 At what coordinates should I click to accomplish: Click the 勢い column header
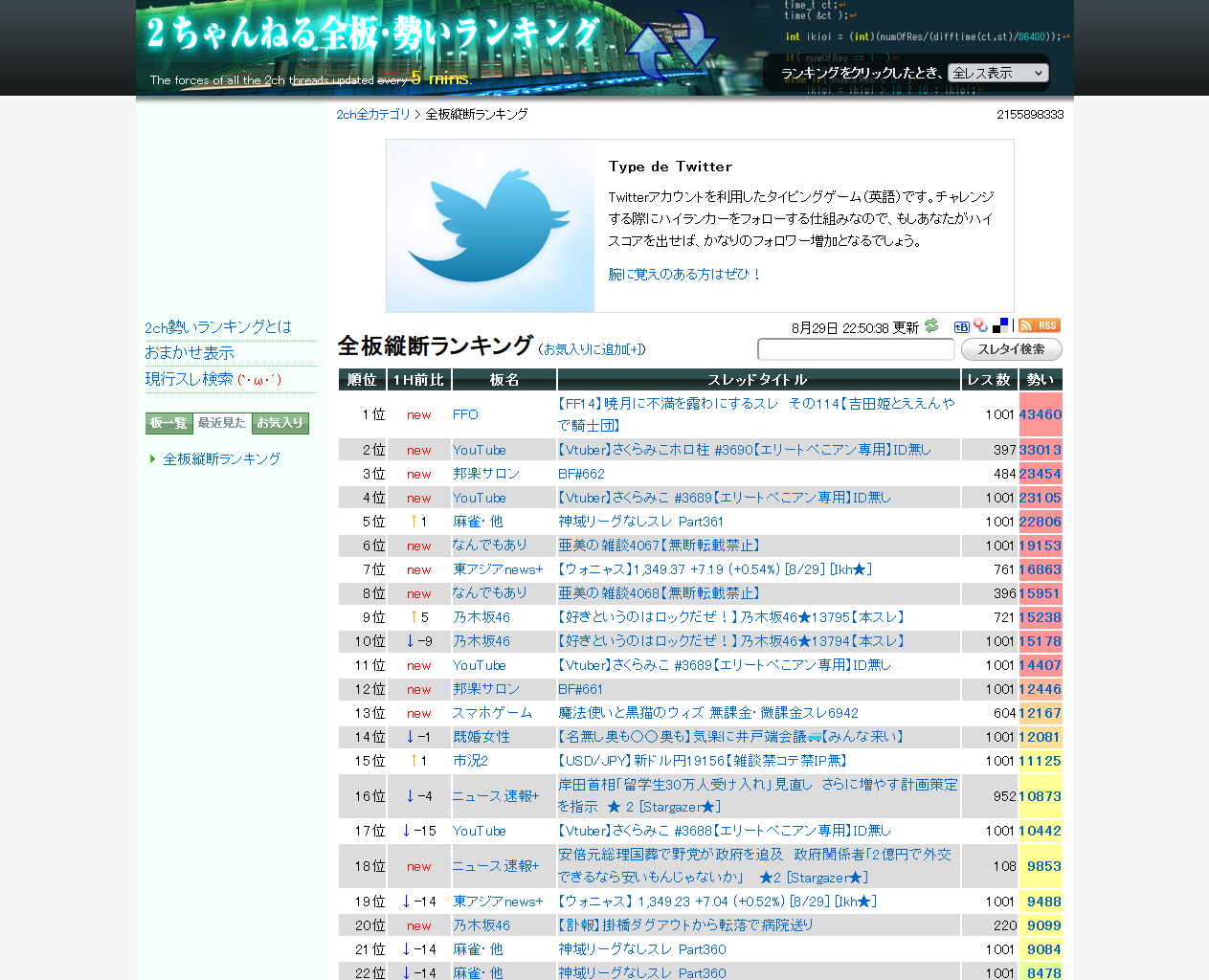(1041, 380)
